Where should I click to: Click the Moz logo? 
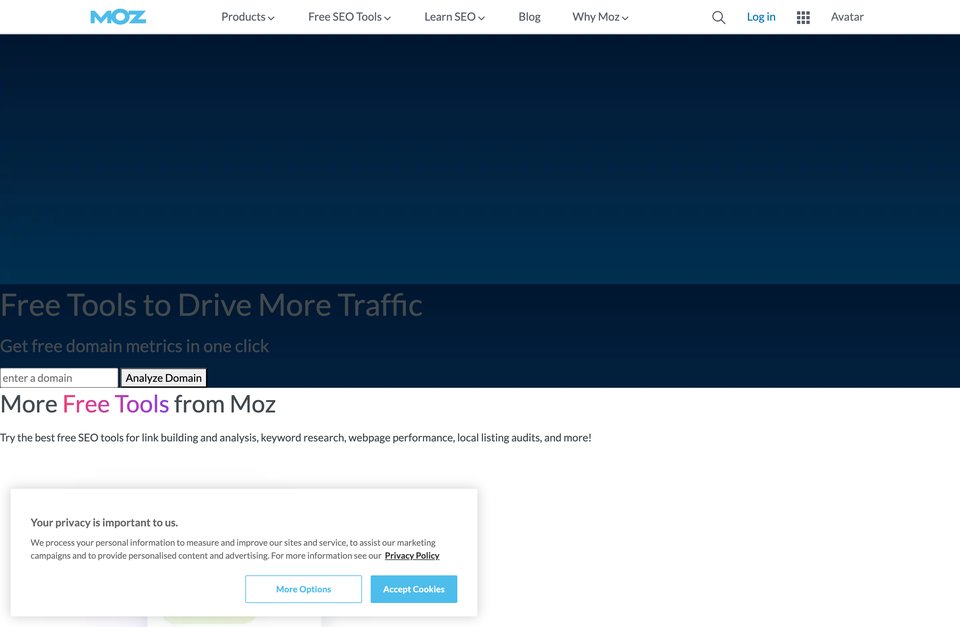click(118, 17)
